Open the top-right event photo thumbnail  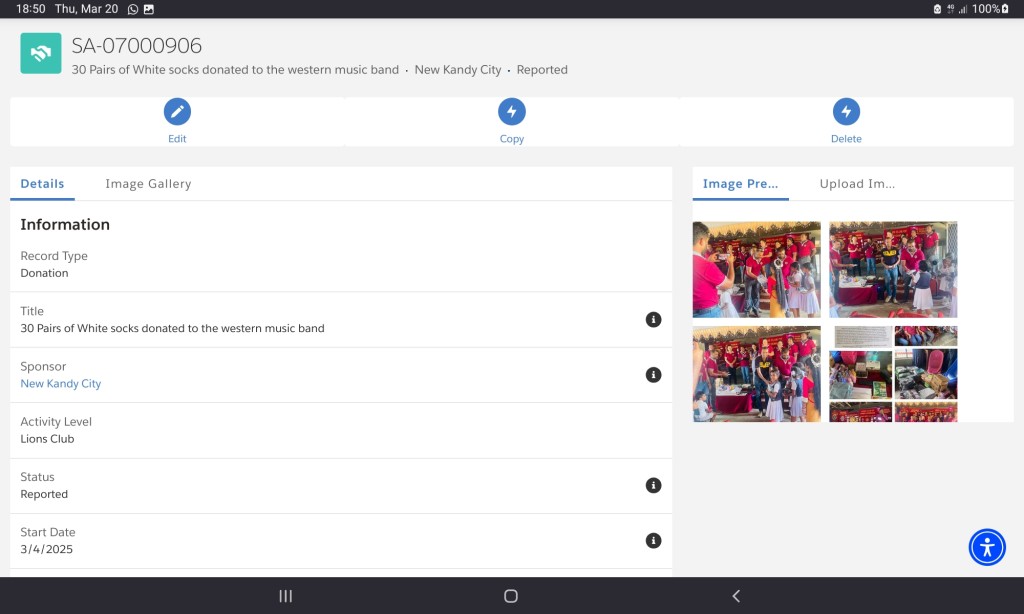tap(893, 269)
